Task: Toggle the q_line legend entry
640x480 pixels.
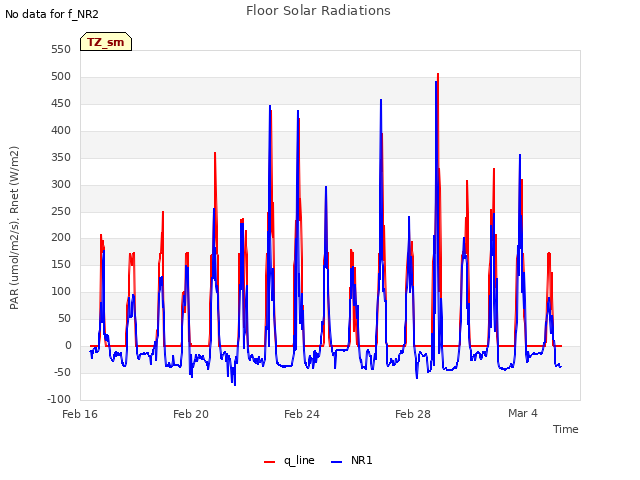Action: pos(289,460)
